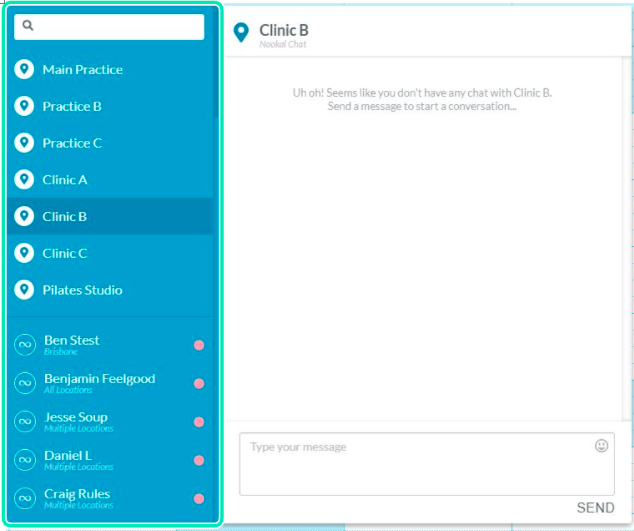Click Clinic A location pin icon
634x531 pixels.
[x=24, y=180]
